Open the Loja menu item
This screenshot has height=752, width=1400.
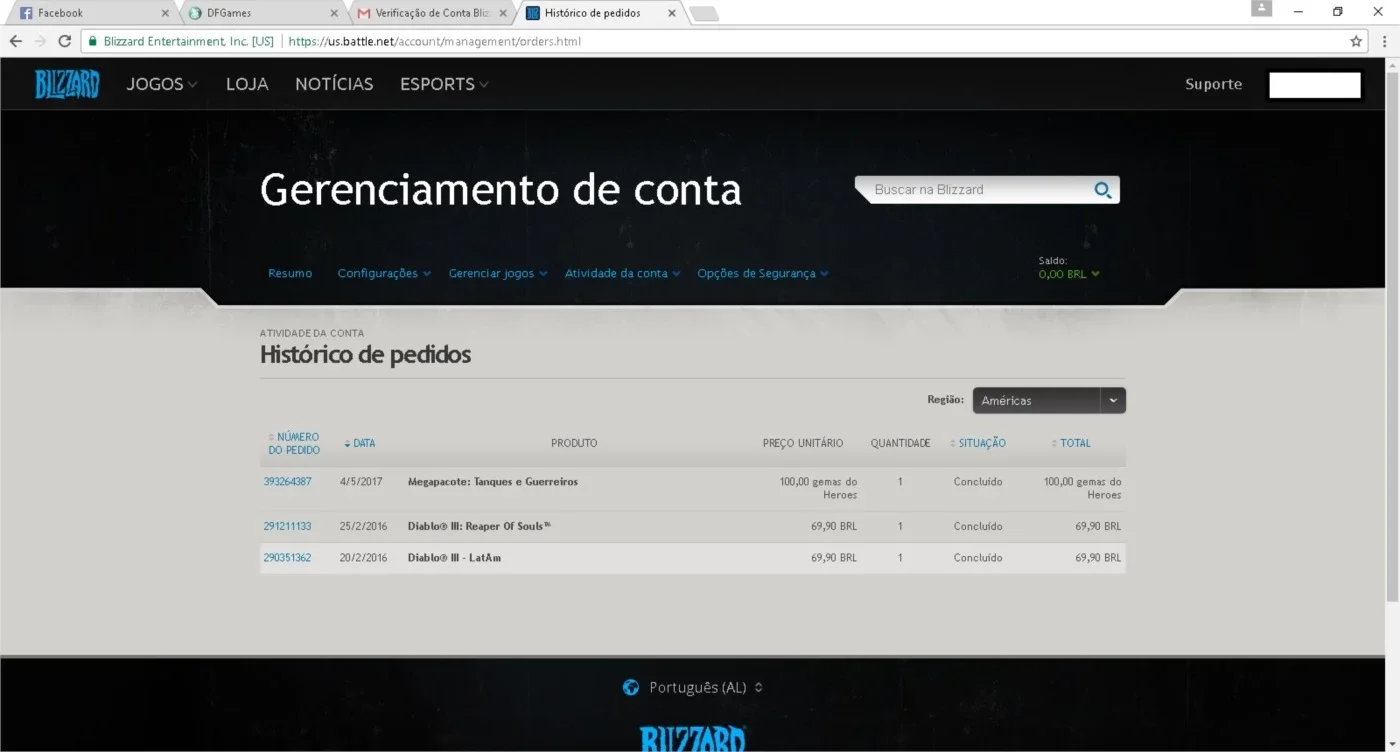(x=247, y=84)
